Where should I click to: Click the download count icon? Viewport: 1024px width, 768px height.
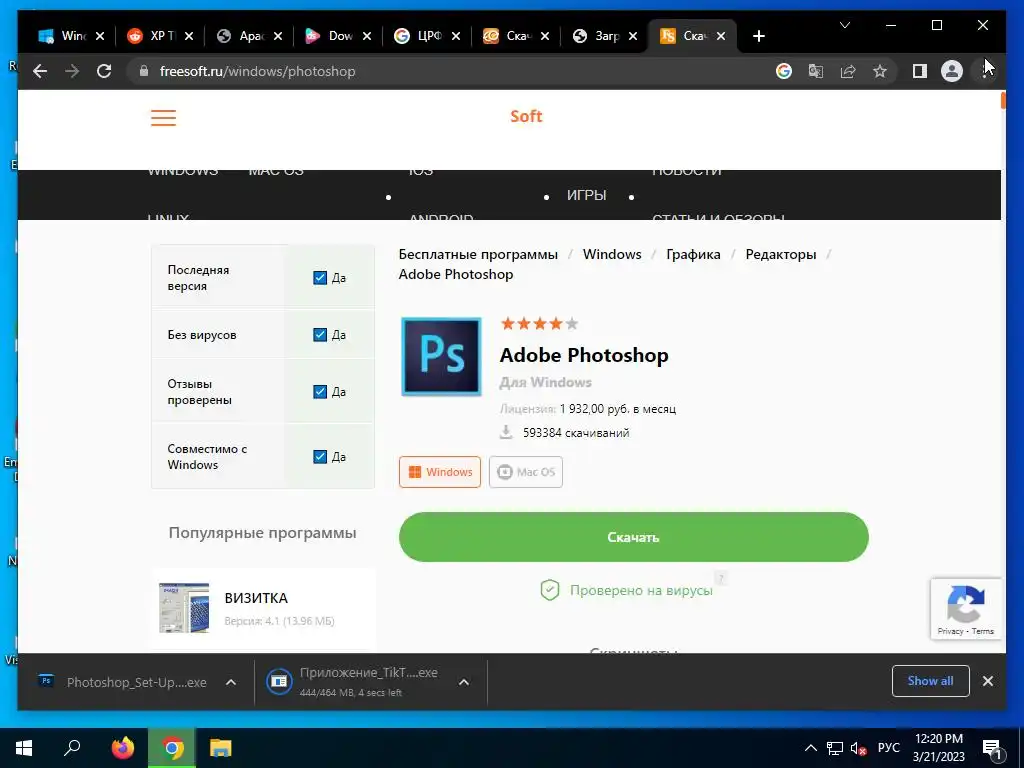[506, 432]
